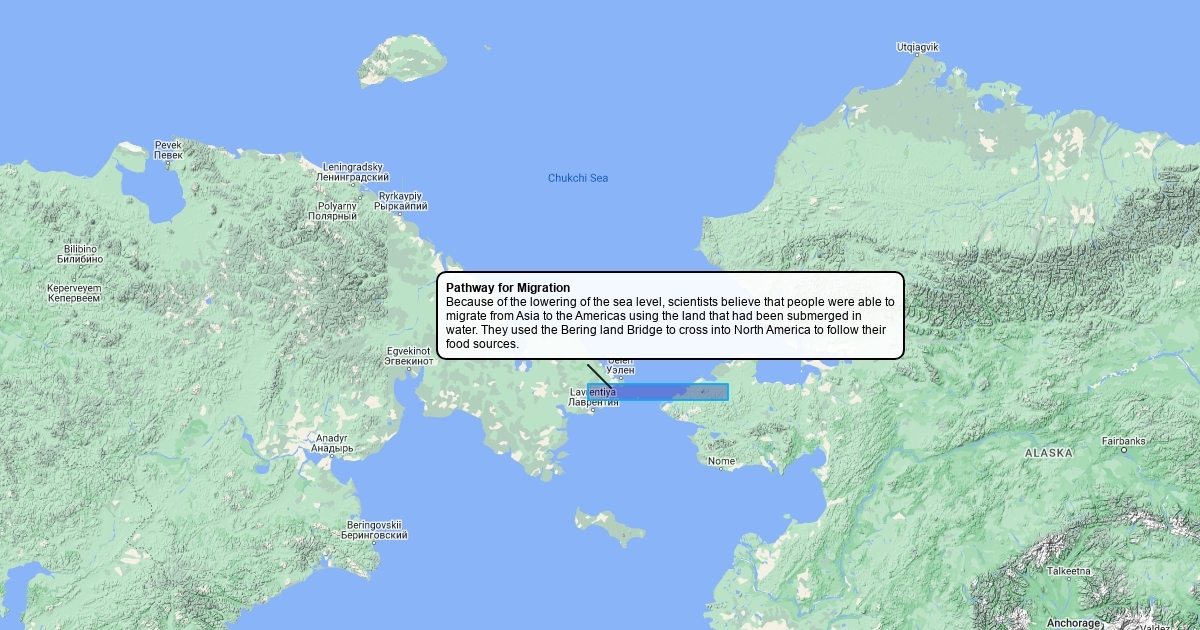Click the ALASKA state label
The width and height of the screenshot is (1200, 630).
click(1048, 453)
